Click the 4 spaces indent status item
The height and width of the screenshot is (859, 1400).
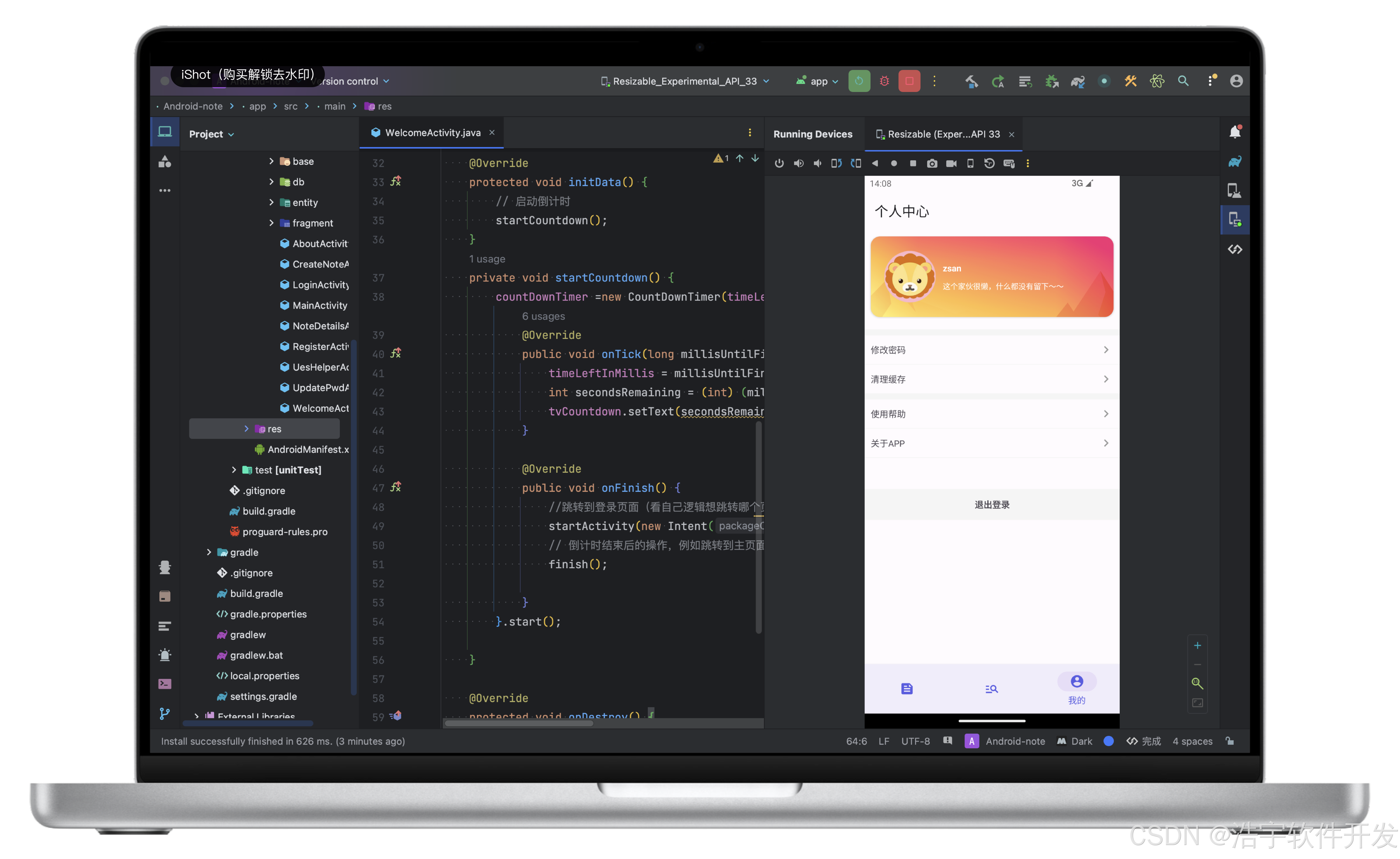click(x=1193, y=741)
